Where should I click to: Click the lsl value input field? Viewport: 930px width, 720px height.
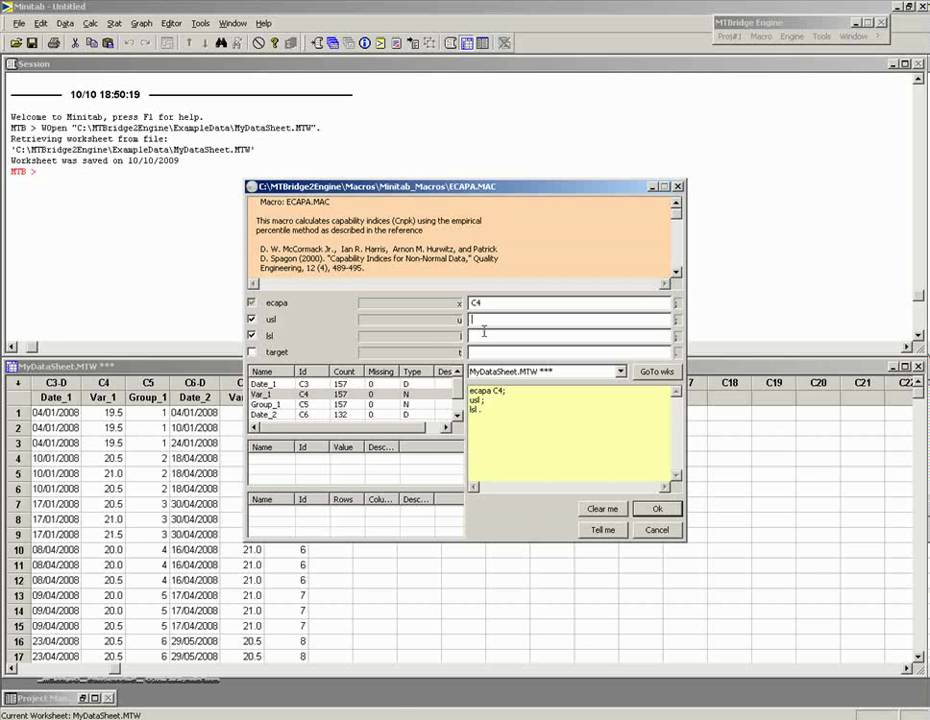(569, 336)
